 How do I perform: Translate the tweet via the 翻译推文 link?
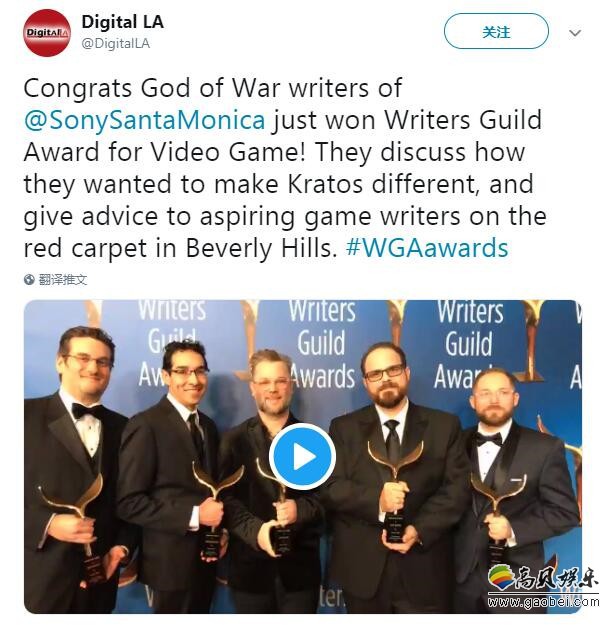click(63, 280)
